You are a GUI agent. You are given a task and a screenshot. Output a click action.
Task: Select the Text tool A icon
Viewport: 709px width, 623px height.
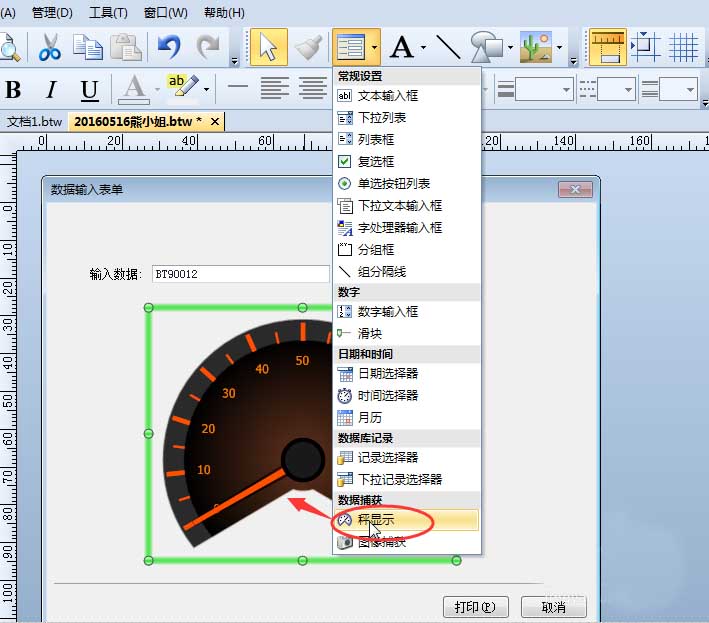402,47
